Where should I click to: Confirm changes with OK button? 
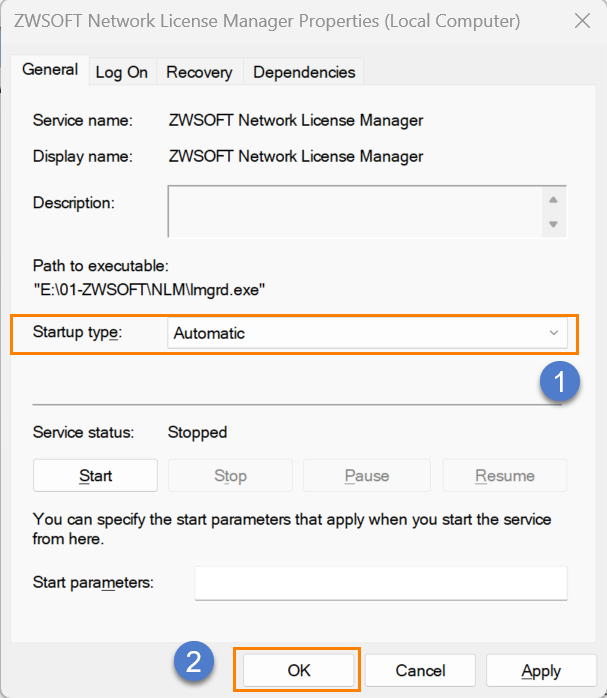(299, 670)
